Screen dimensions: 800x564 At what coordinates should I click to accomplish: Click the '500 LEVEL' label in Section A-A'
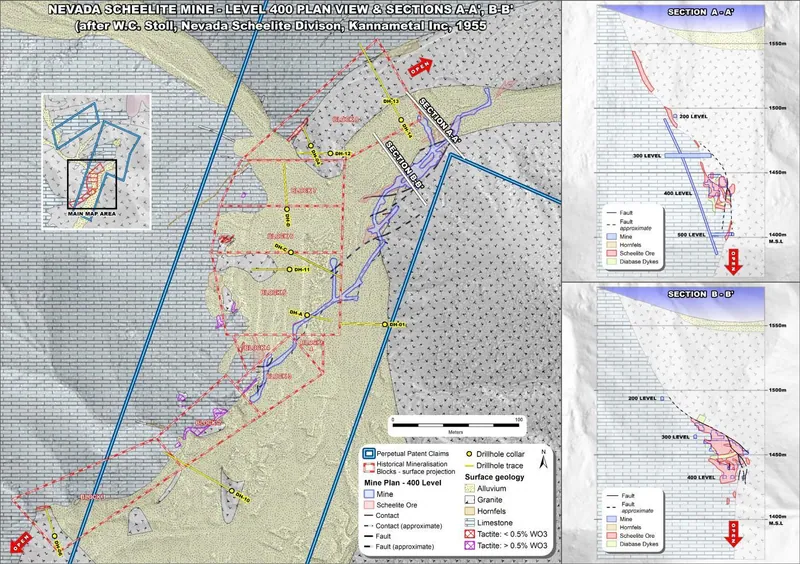[691, 235]
